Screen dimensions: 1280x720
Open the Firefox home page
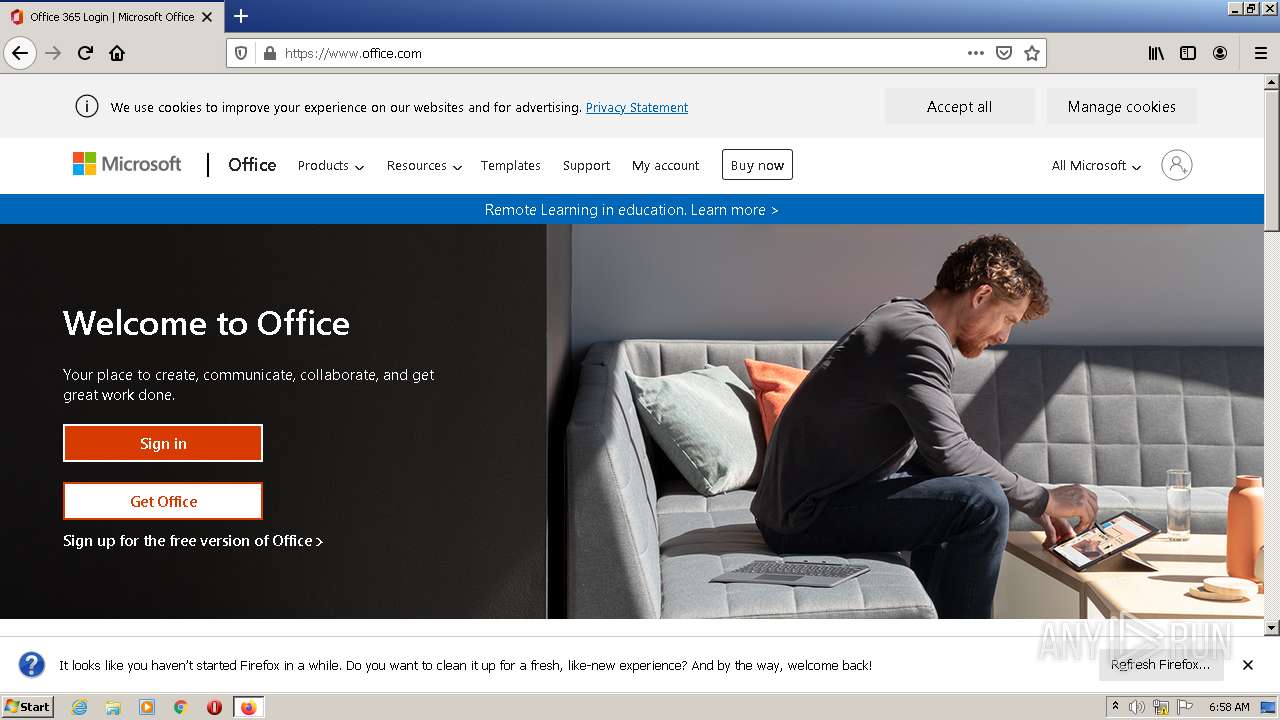(x=117, y=53)
